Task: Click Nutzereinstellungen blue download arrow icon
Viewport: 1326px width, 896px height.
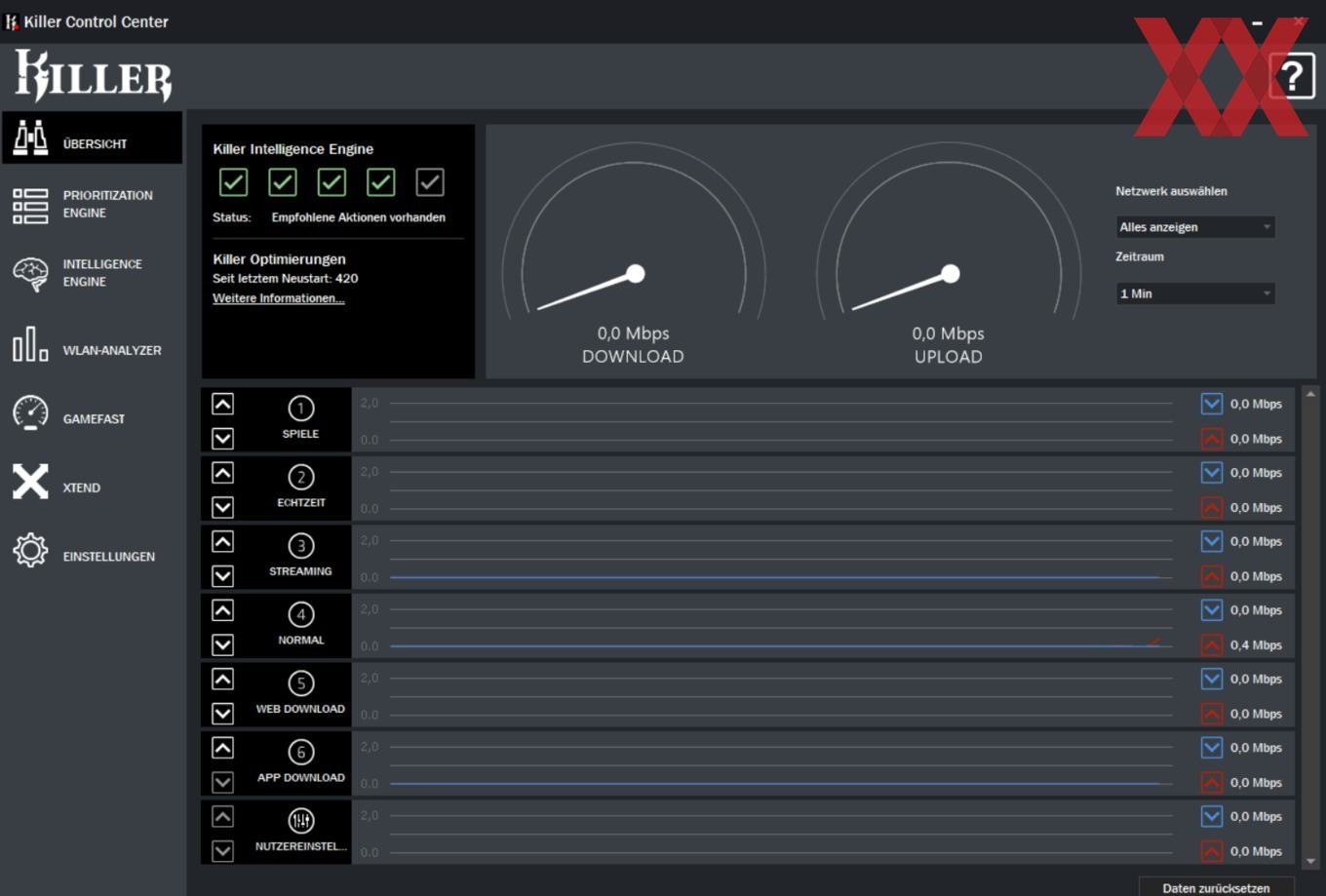Action: [1211, 816]
